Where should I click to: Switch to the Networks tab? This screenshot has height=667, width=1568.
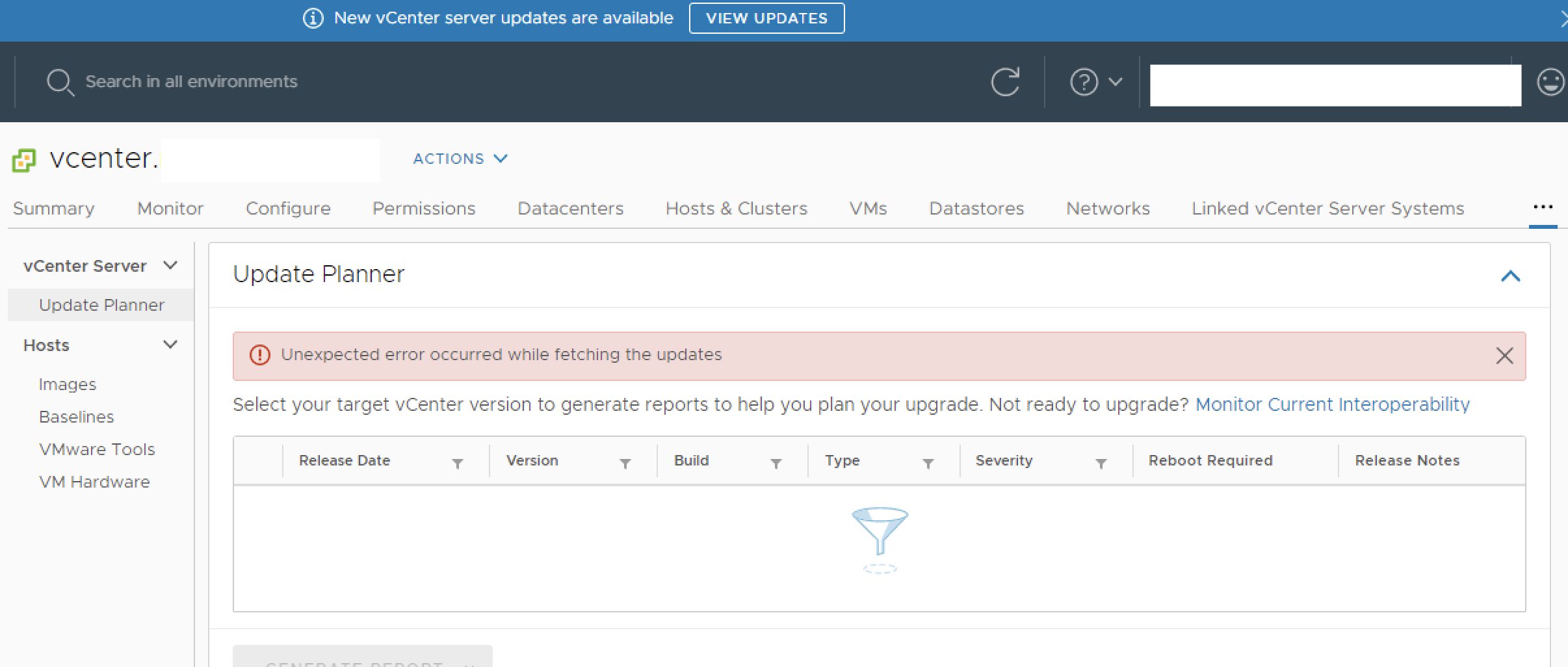coord(1108,209)
